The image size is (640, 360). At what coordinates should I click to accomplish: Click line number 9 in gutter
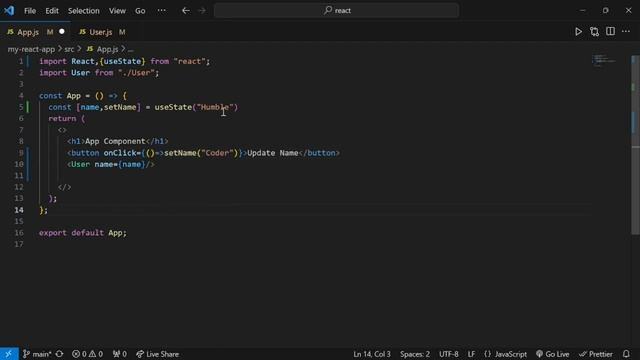21,153
